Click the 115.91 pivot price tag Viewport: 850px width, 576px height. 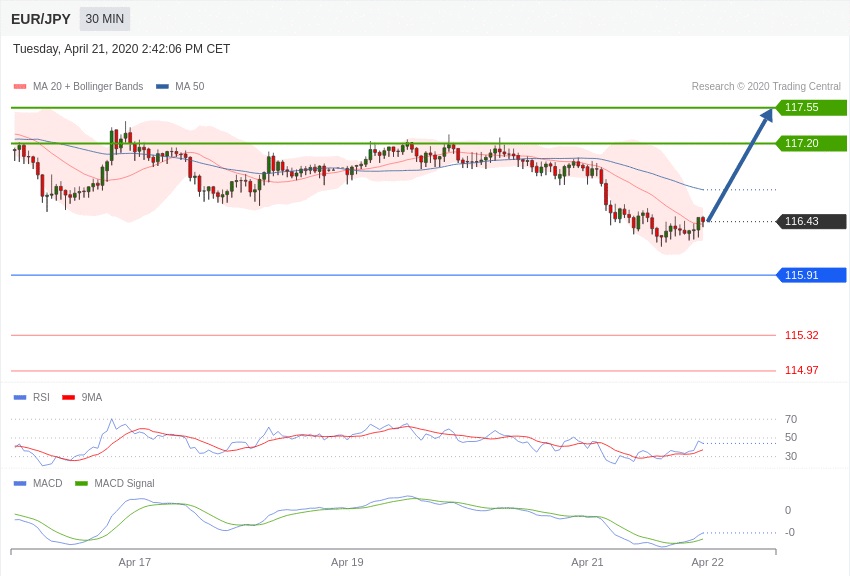coord(812,275)
